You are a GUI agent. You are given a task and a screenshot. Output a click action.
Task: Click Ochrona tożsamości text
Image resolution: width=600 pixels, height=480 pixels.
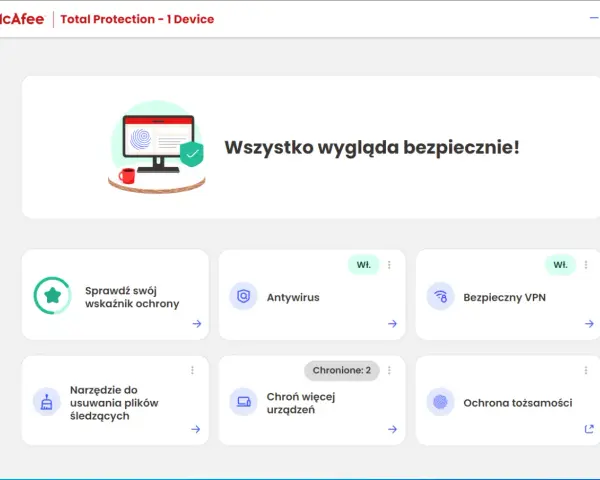[518, 403]
